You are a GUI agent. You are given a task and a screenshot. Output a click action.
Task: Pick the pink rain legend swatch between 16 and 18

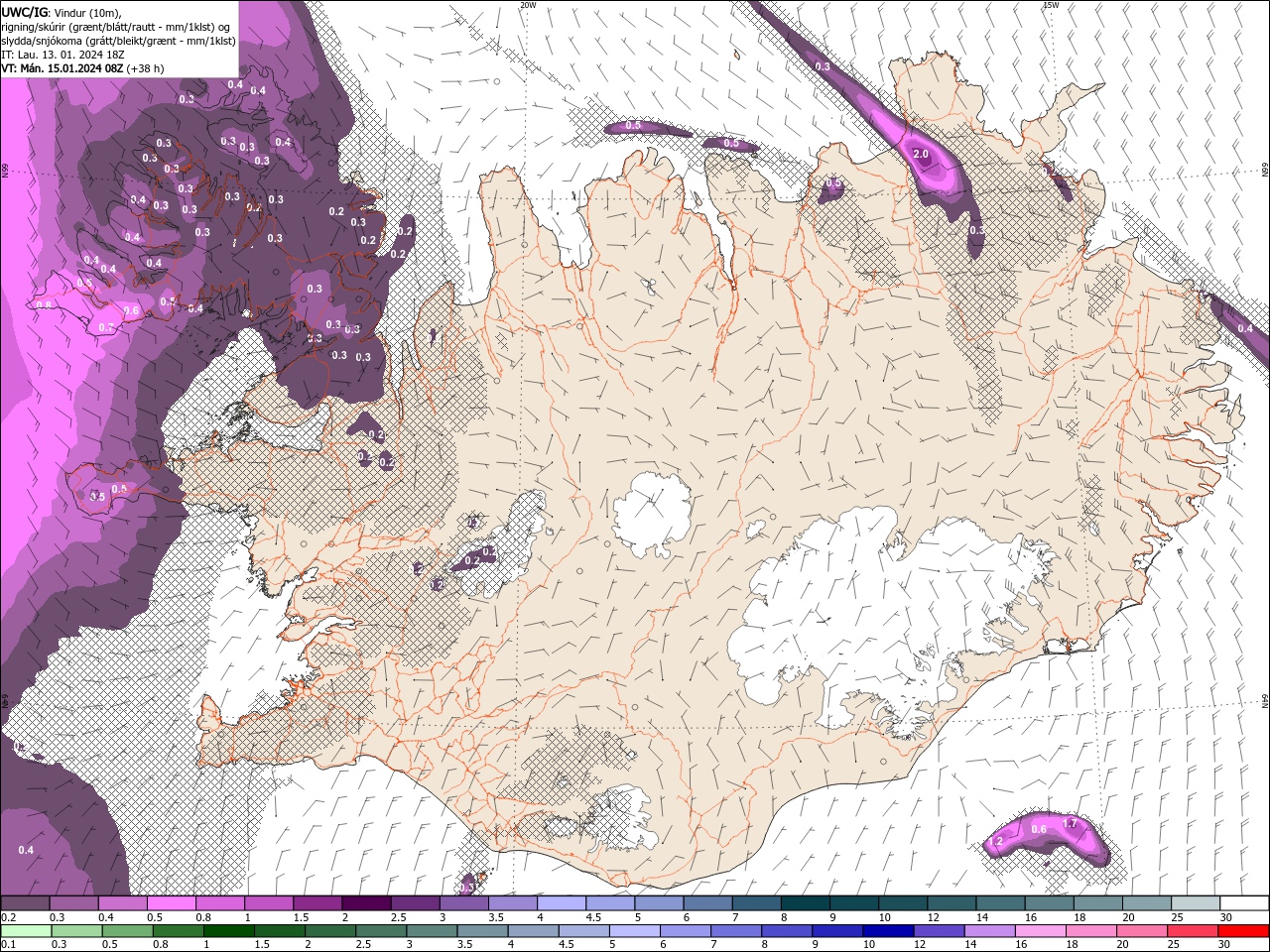1041,931
